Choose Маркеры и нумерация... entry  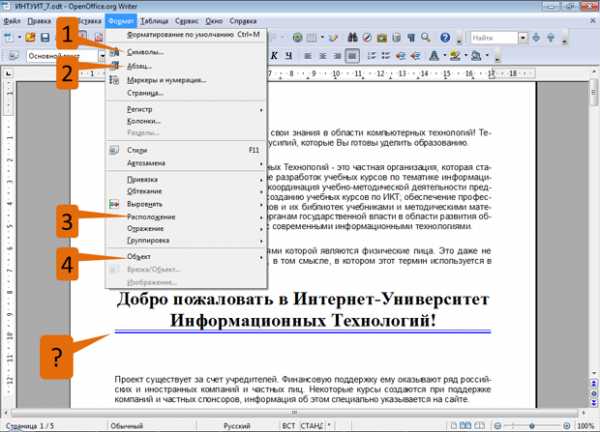186,80
